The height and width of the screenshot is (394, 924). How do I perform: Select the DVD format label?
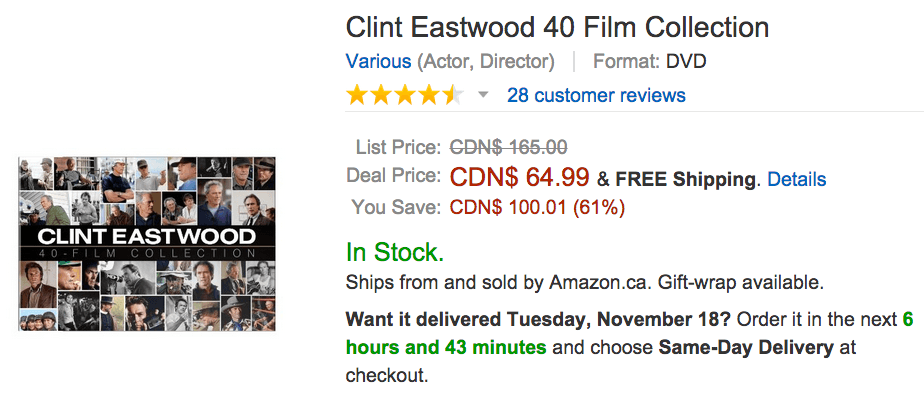(x=687, y=61)
